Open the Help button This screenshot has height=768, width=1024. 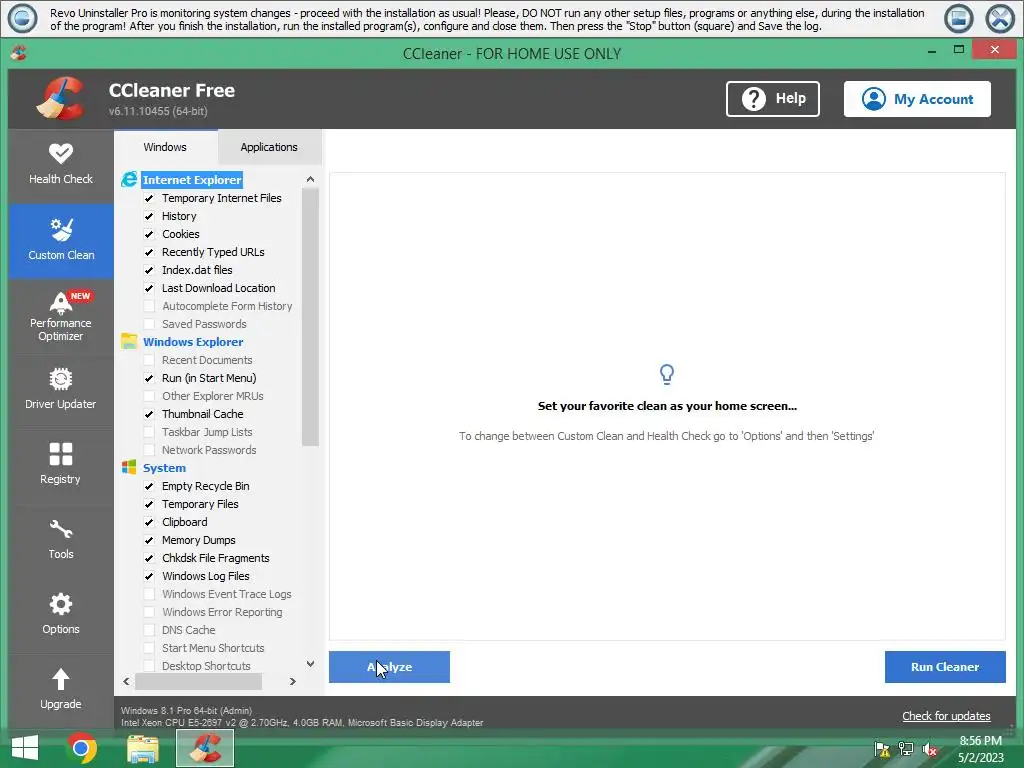[773, 99]
